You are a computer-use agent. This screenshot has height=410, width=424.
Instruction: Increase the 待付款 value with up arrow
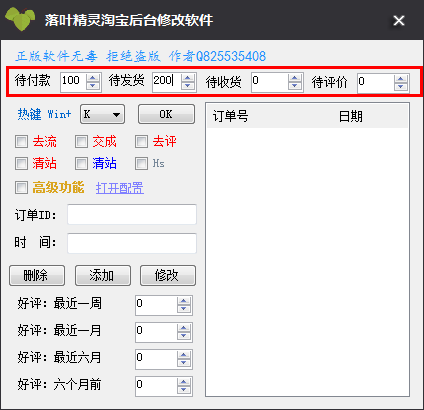coord(93,78)
